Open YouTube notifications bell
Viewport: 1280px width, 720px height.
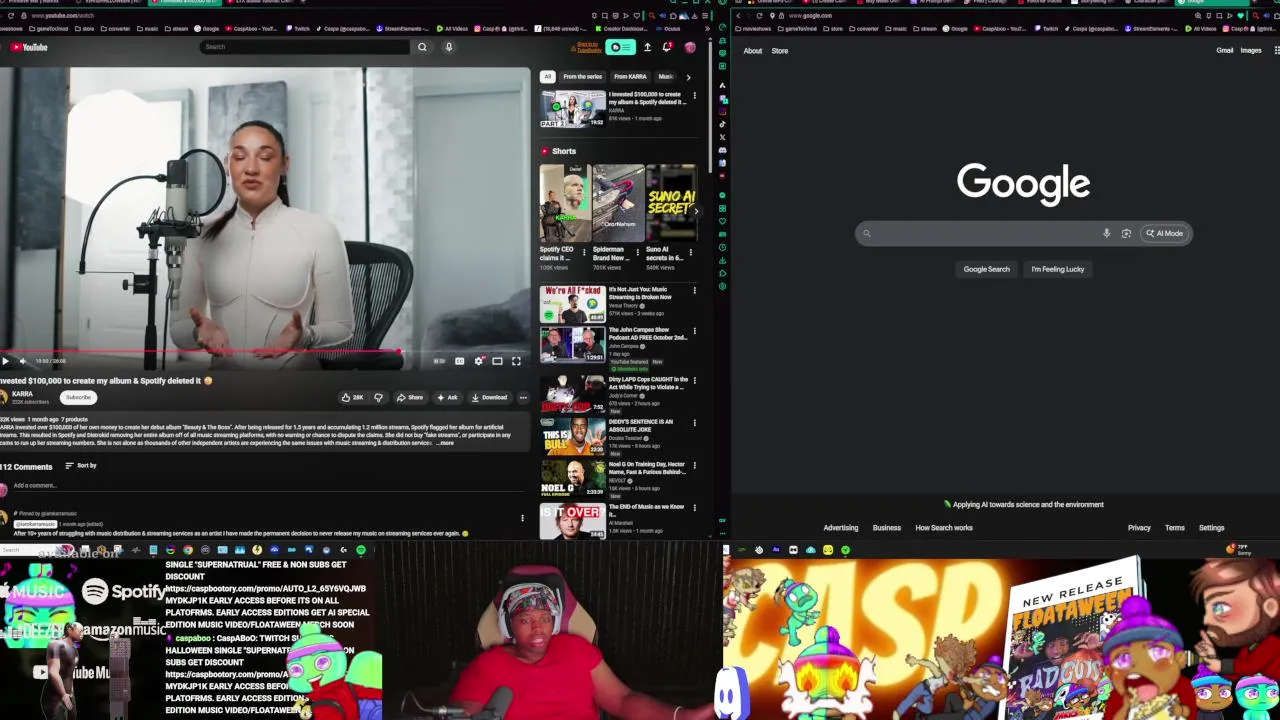[667, 47]
